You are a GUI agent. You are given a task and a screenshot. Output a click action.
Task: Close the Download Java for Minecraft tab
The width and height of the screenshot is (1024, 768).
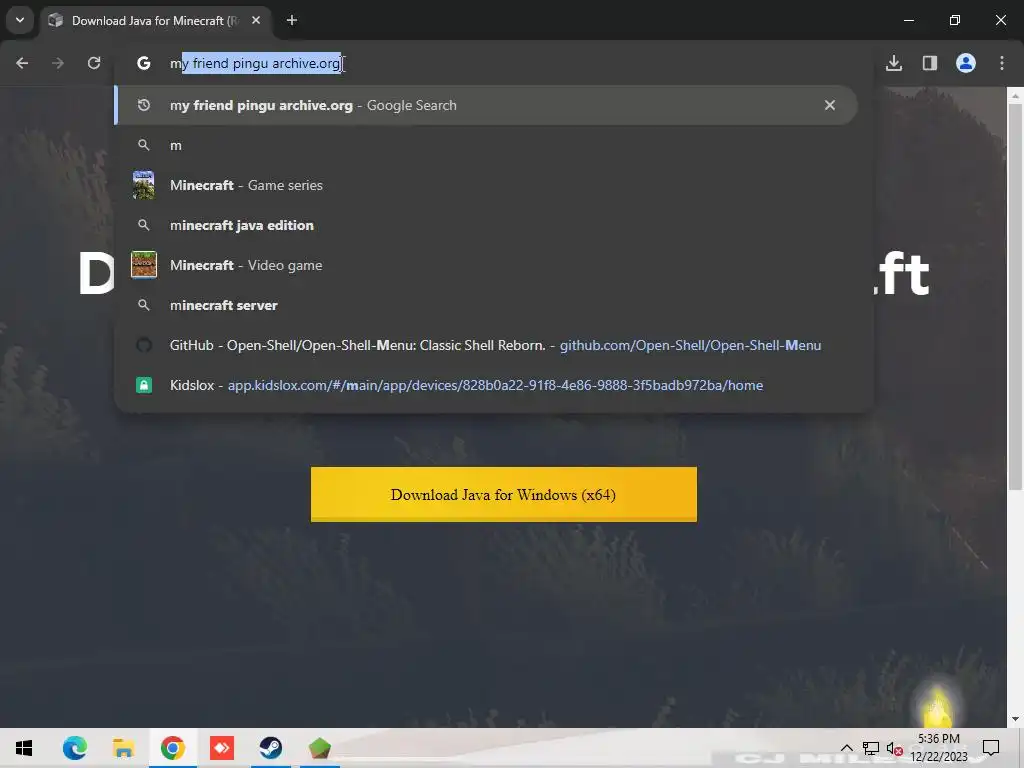click(x=256, y=20)
